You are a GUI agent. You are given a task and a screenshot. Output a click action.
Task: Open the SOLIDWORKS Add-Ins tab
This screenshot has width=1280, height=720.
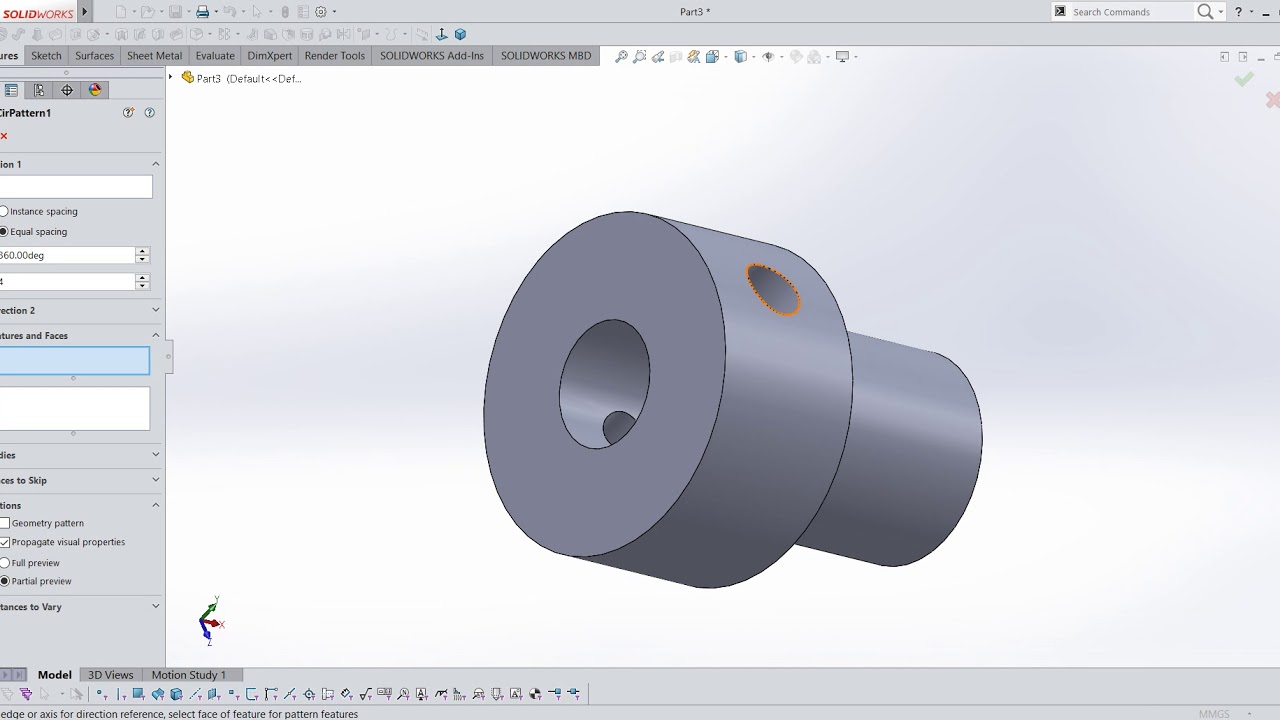point(432,56)
